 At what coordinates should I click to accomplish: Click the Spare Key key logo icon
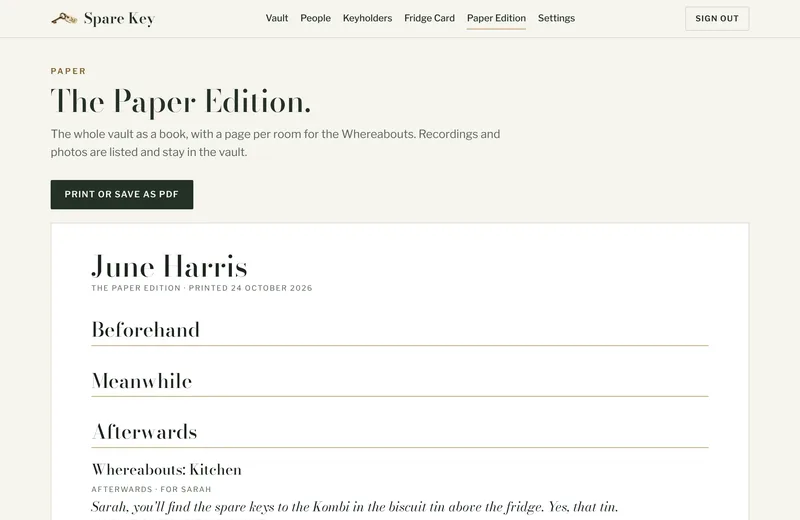64,18
